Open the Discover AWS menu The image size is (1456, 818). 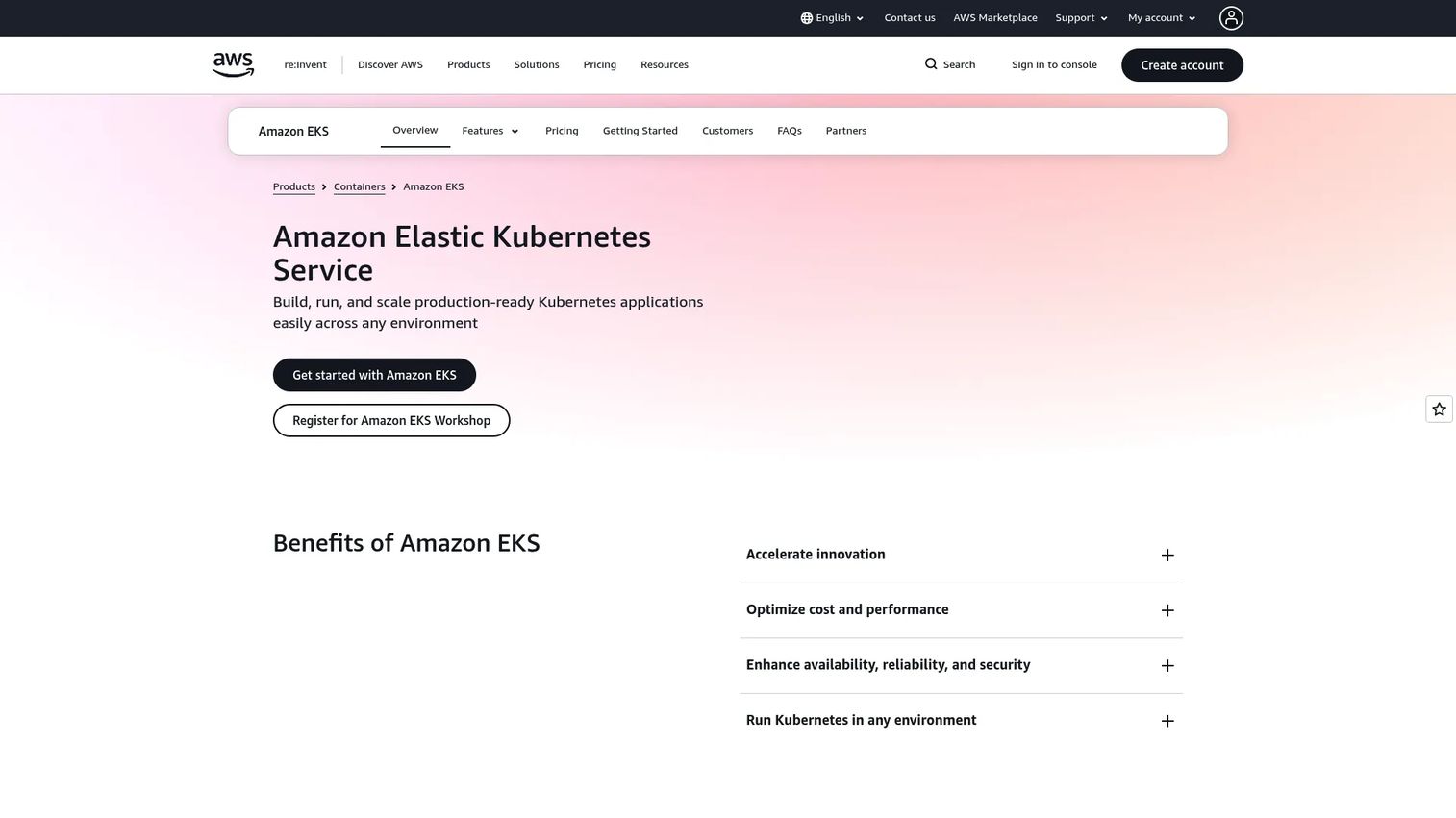389,65
